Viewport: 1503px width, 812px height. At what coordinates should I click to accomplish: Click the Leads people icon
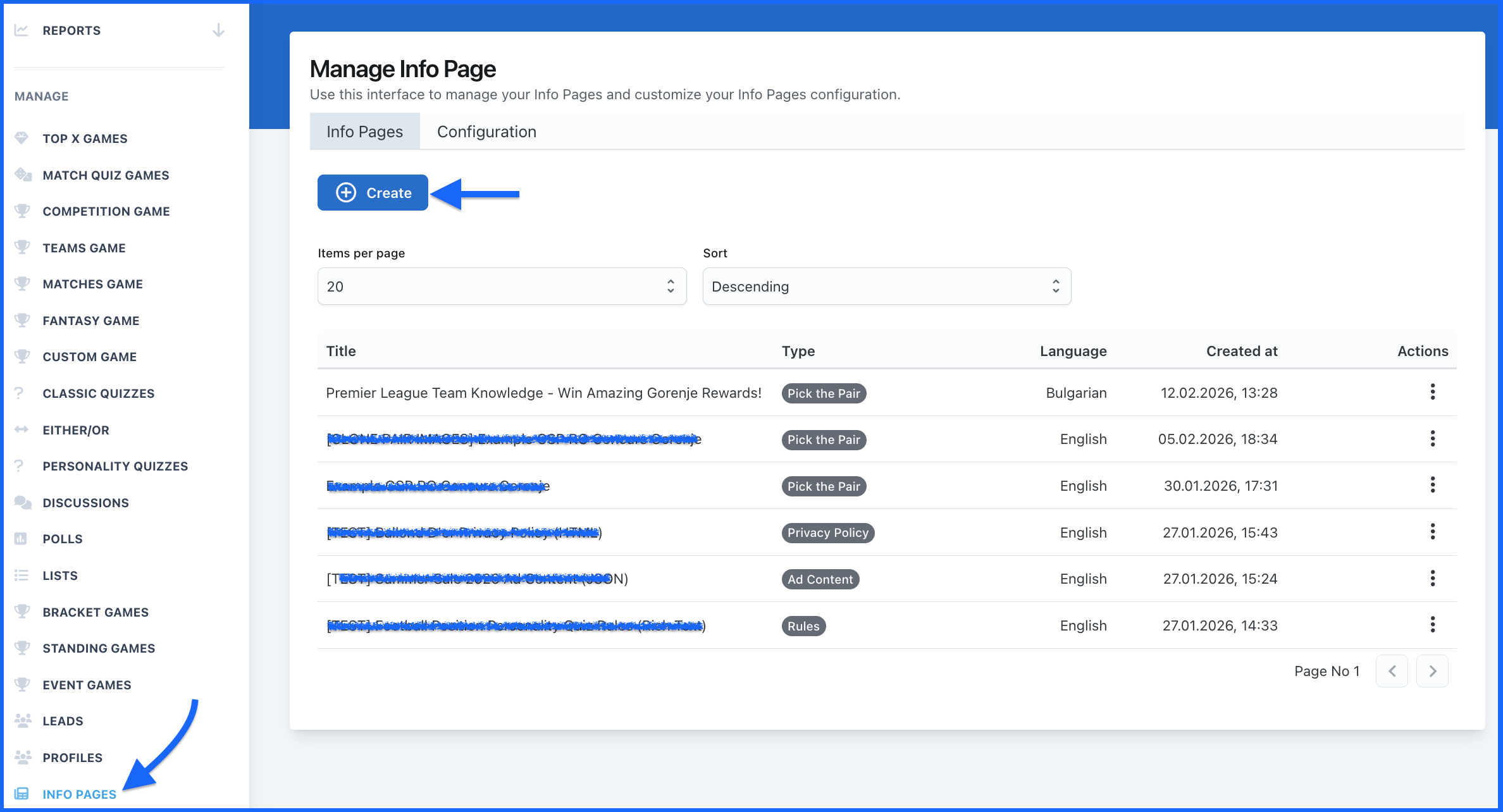23,720
